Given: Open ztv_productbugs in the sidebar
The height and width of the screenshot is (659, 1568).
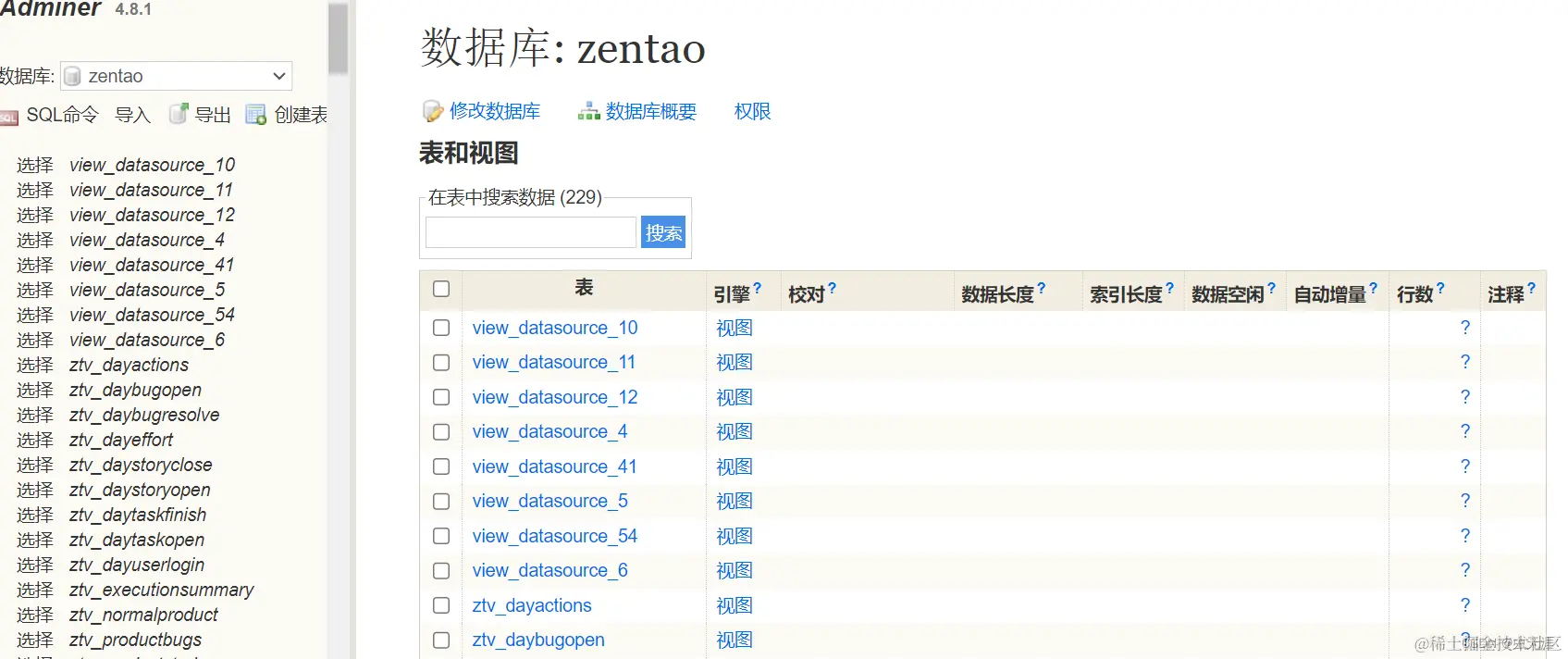Looking at the screenshot, I should coord(135,640).
